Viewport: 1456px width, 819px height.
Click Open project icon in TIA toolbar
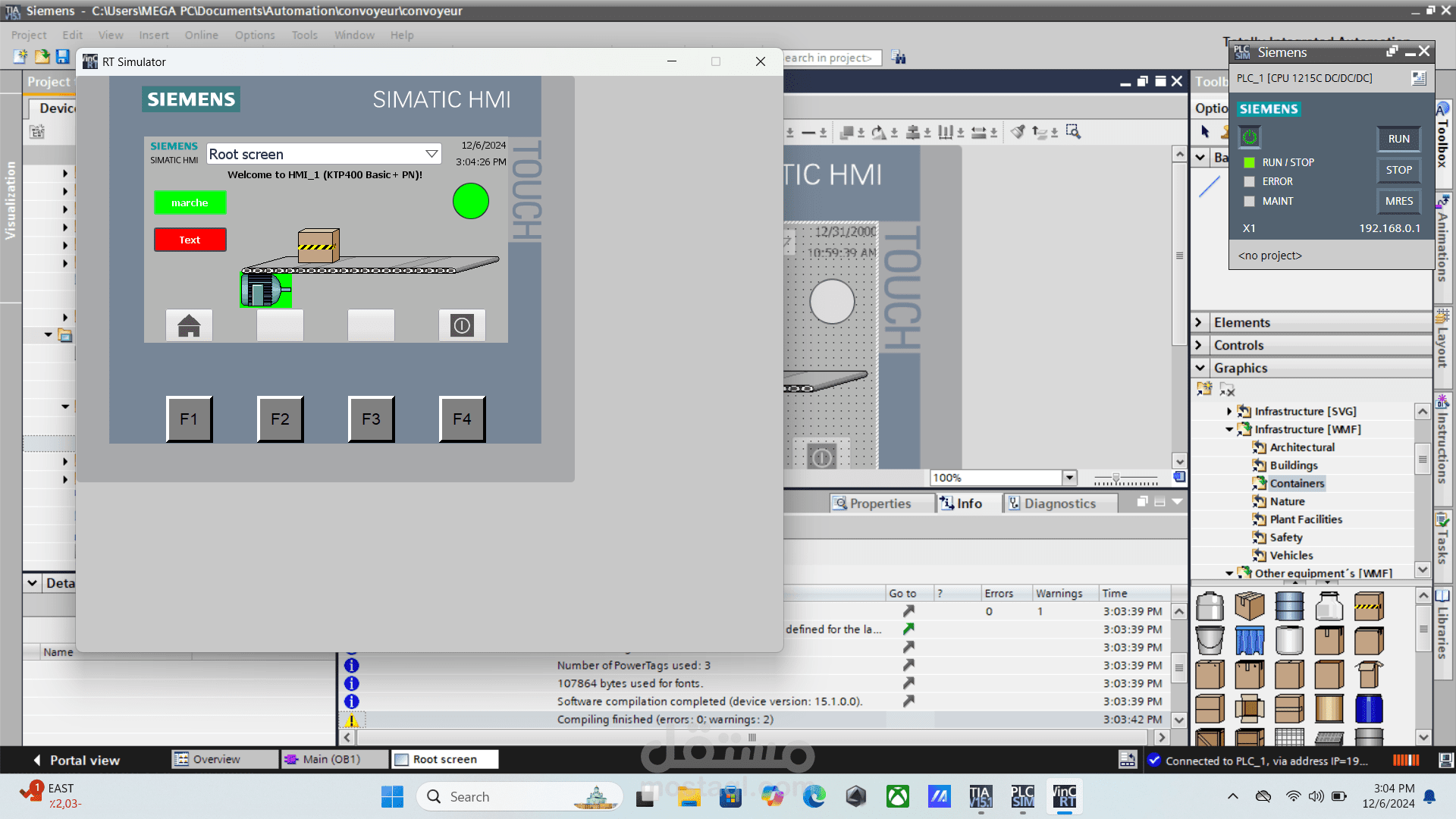pos(42,56)
